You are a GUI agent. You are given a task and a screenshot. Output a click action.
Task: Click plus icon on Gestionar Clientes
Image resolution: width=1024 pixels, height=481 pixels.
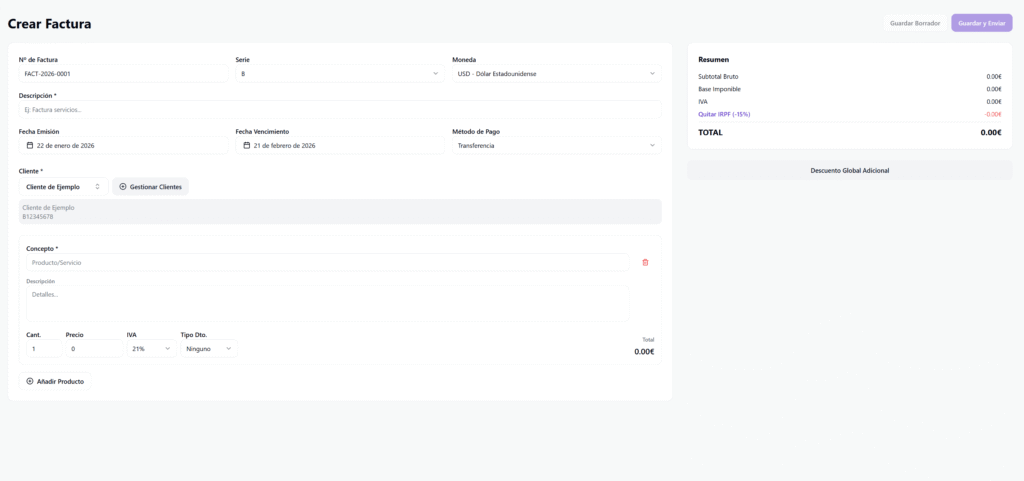(123, 186)
